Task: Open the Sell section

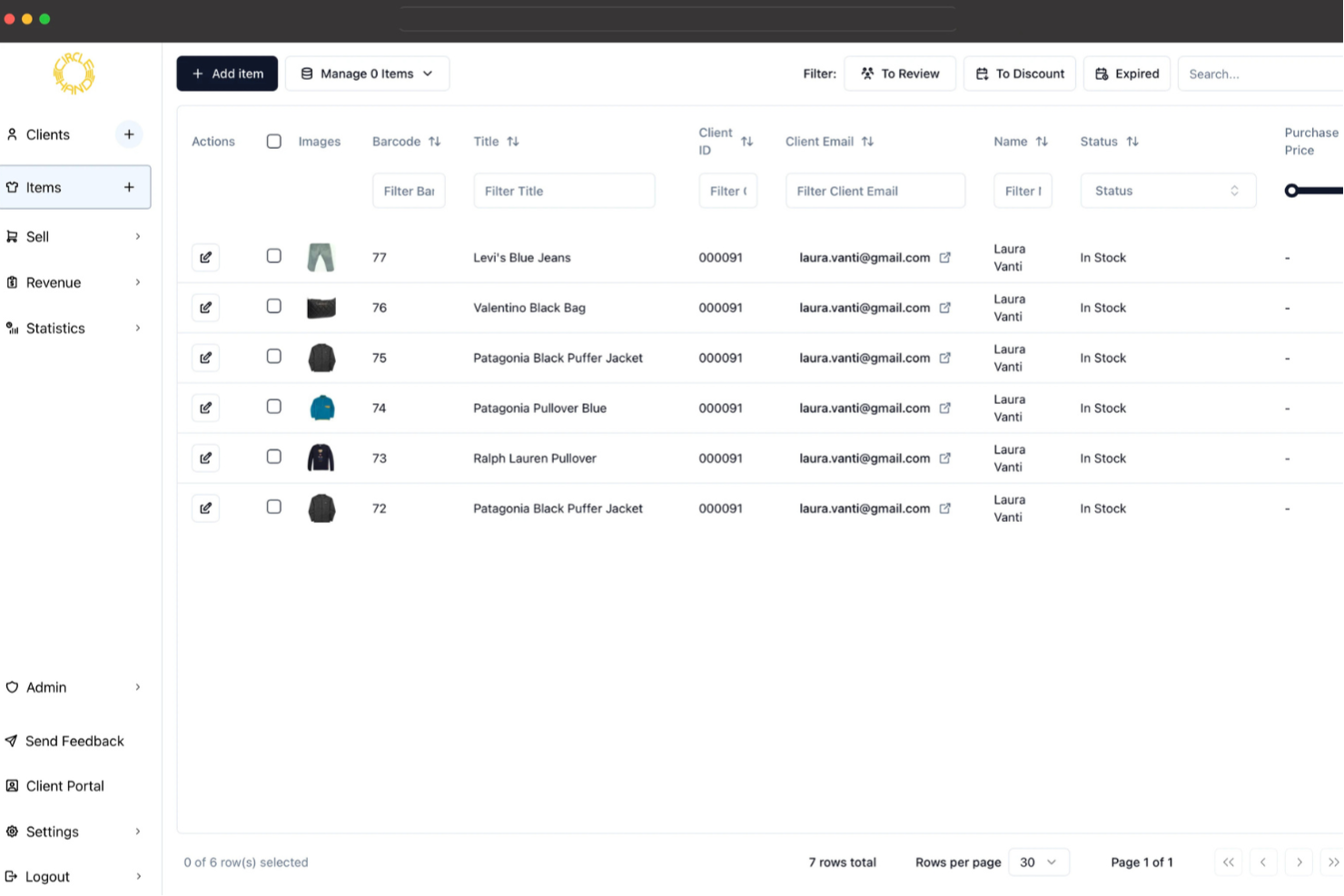Action: 37,236
